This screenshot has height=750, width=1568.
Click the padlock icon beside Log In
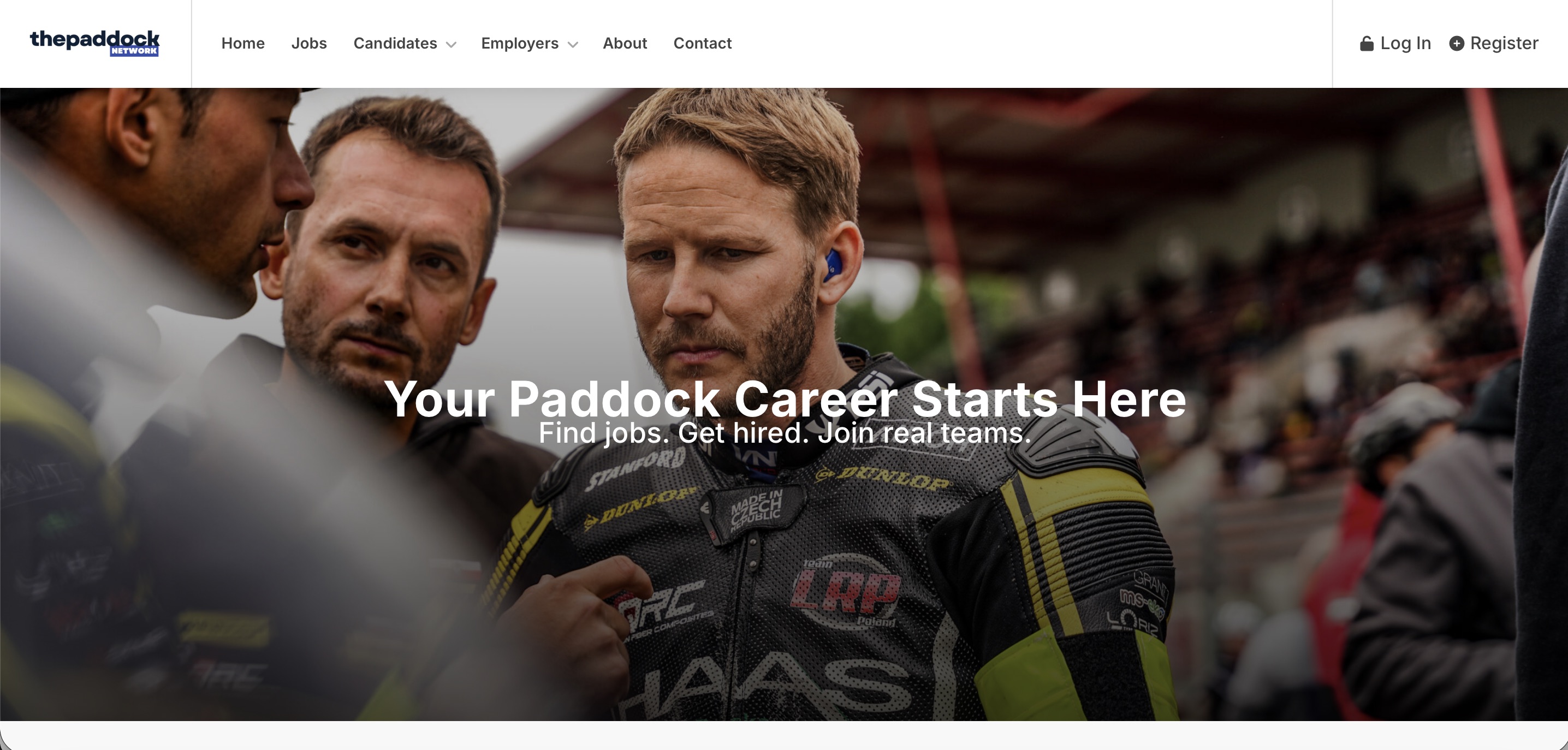[1367, 43]
